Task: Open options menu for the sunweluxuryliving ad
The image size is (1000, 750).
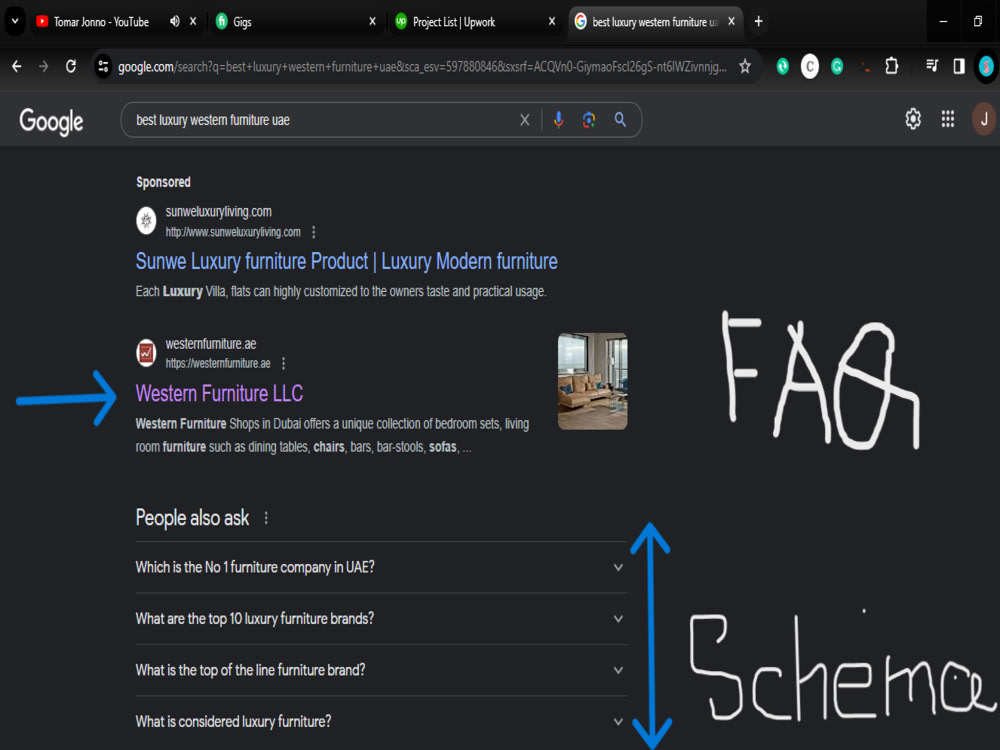Action: click(x=313, y=232)
